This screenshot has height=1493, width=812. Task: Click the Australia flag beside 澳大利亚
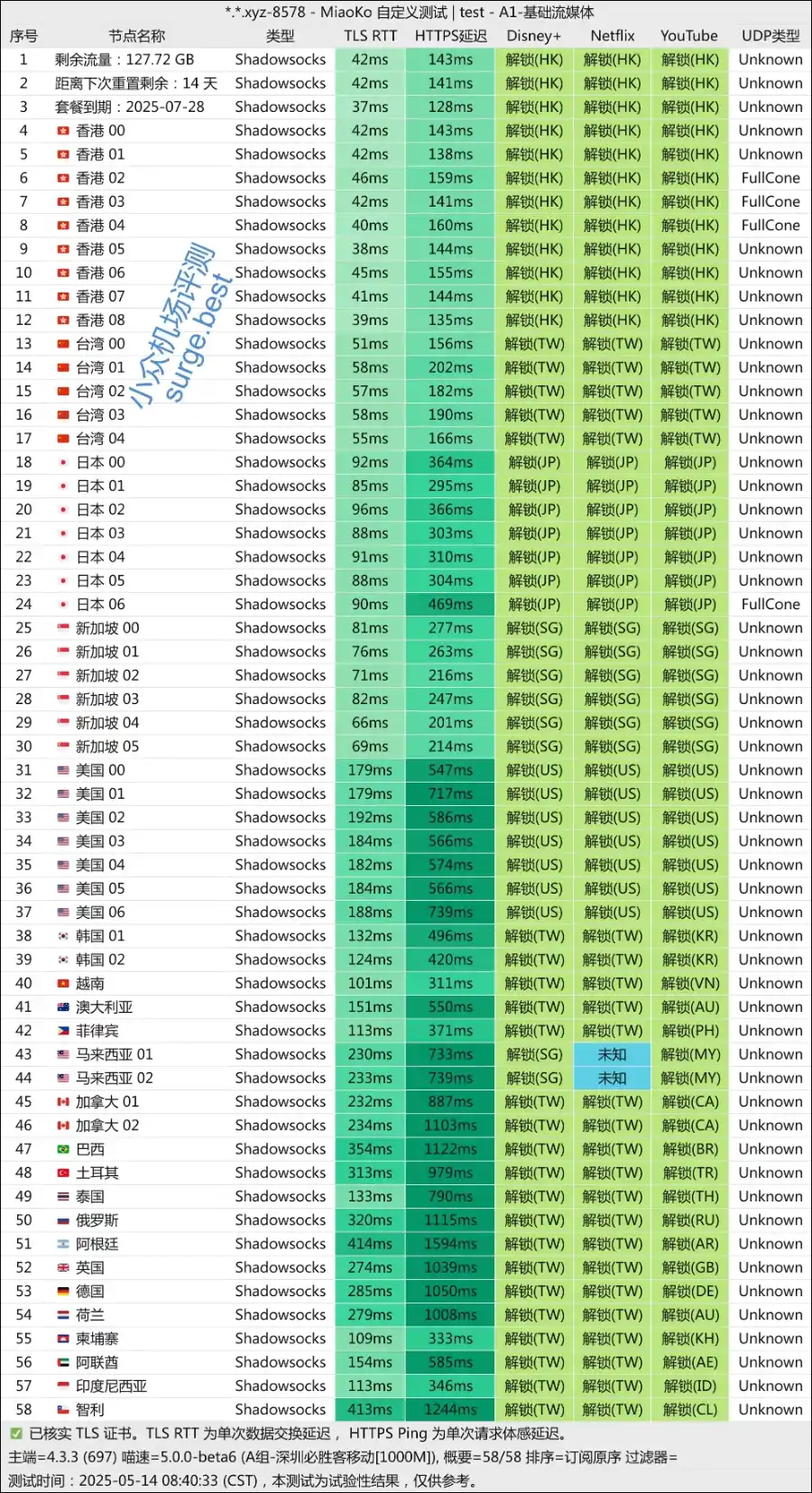click(x=63, y=1007)
